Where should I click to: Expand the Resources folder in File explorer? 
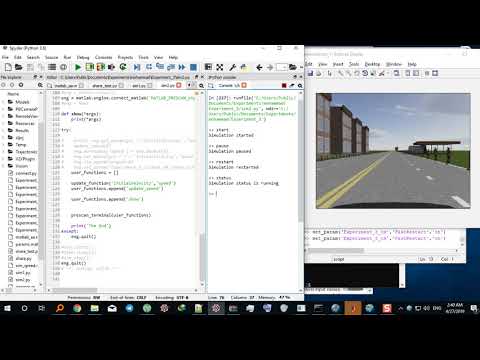[x=4, y=123]
